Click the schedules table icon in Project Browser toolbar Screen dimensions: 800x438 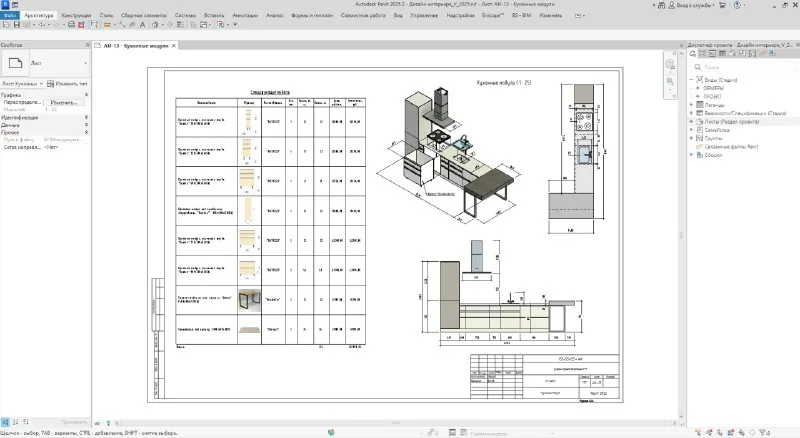pyautogui.click(x=722, y=53)
